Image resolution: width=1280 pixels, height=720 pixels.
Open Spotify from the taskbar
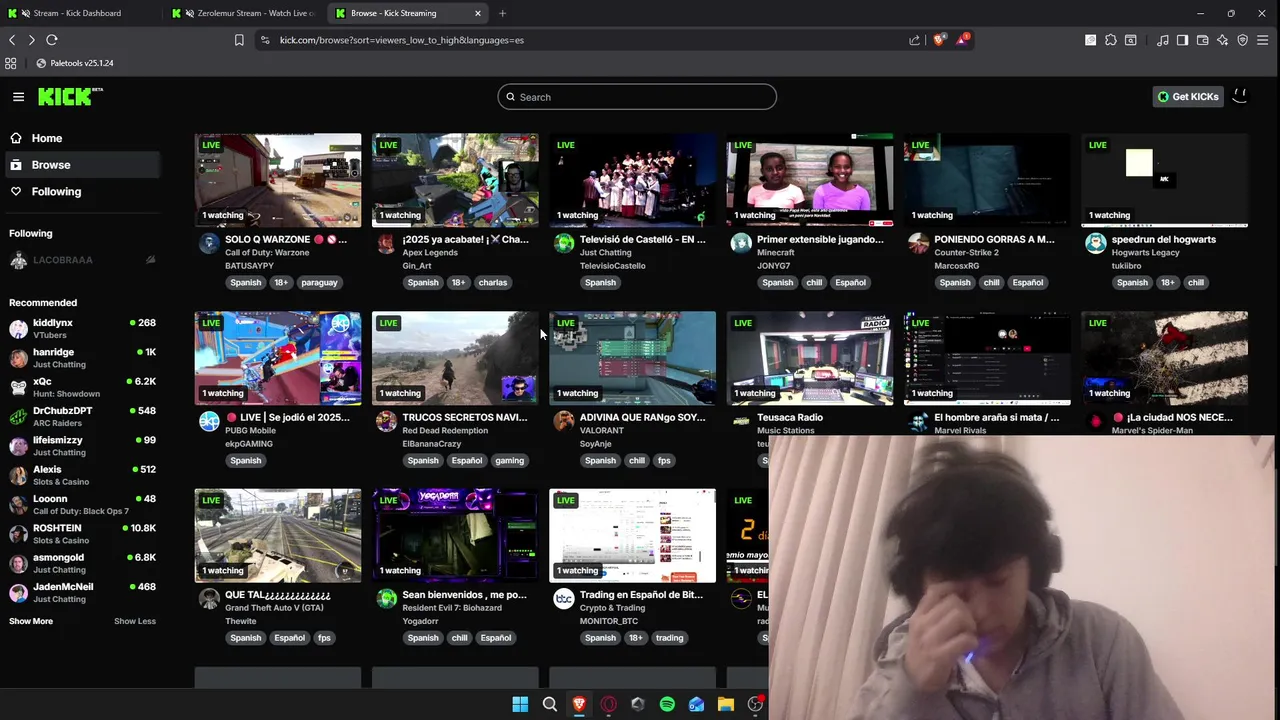click(x=667, y=705)
